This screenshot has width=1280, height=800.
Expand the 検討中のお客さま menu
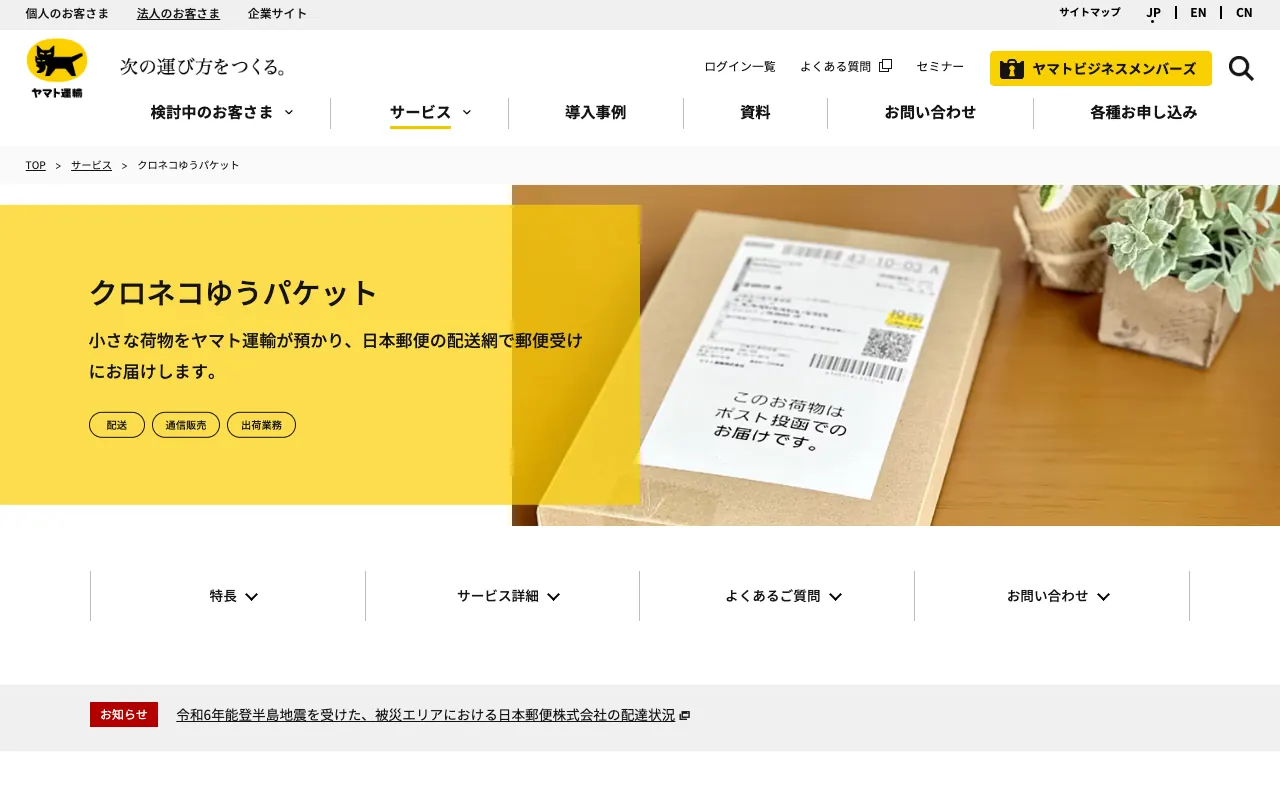coord(222,113)
